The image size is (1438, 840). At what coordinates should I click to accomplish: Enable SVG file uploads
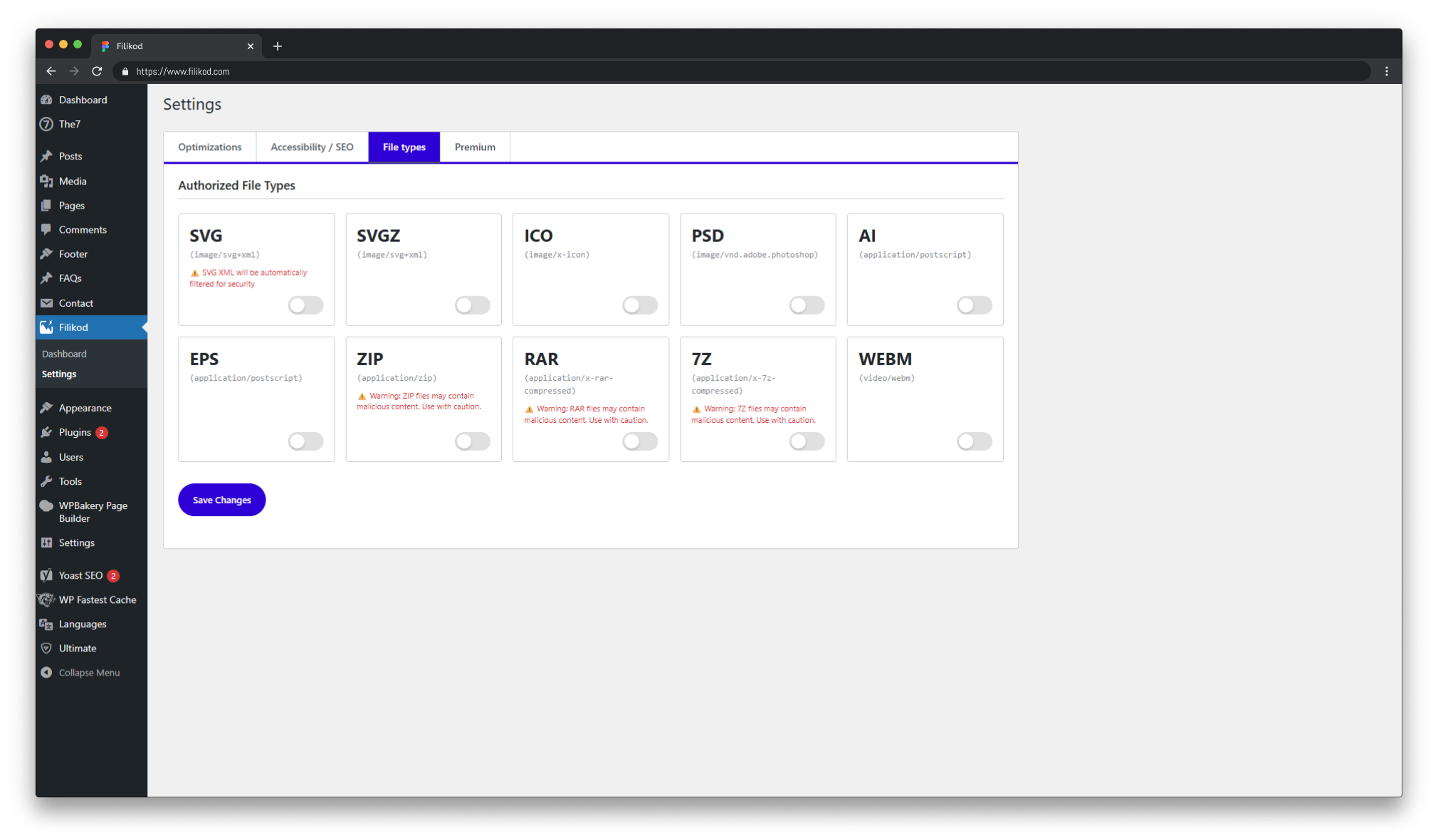[x=305, y=305]
